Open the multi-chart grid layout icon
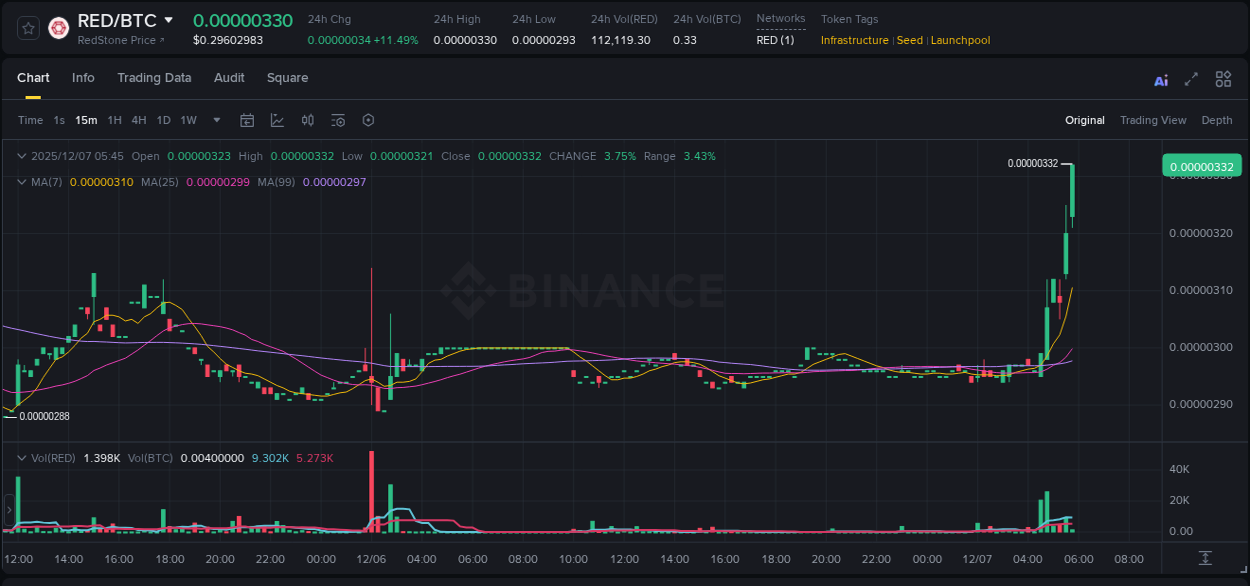 point(1223,80)
